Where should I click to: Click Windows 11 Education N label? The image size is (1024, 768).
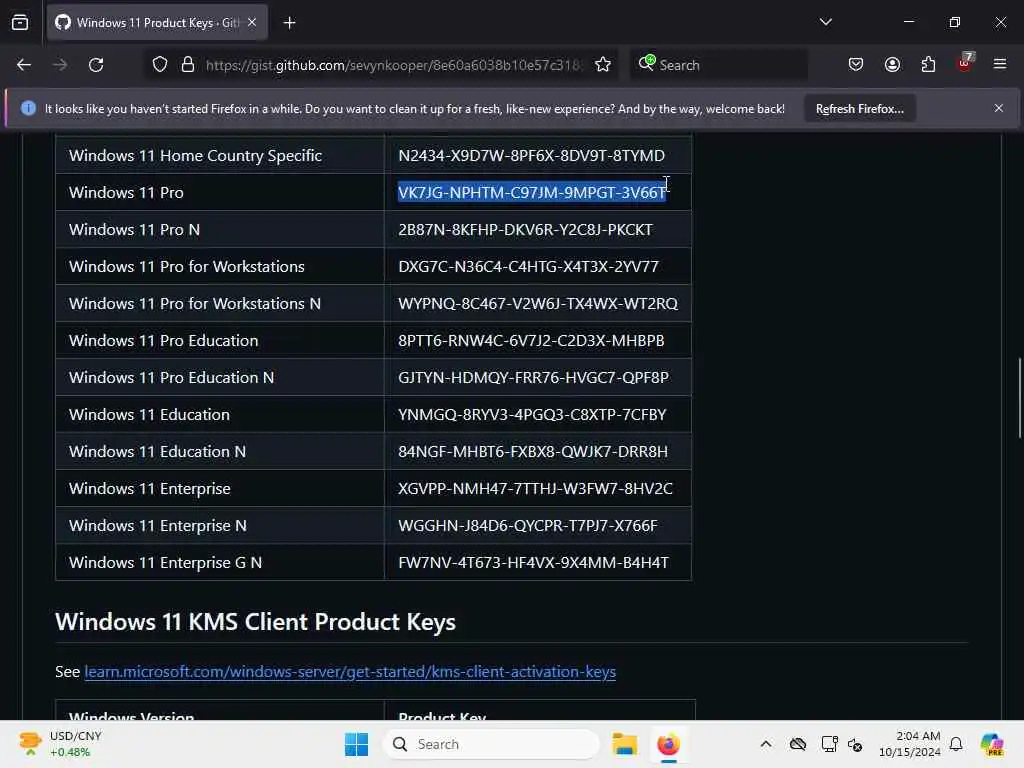click(157, 451)
